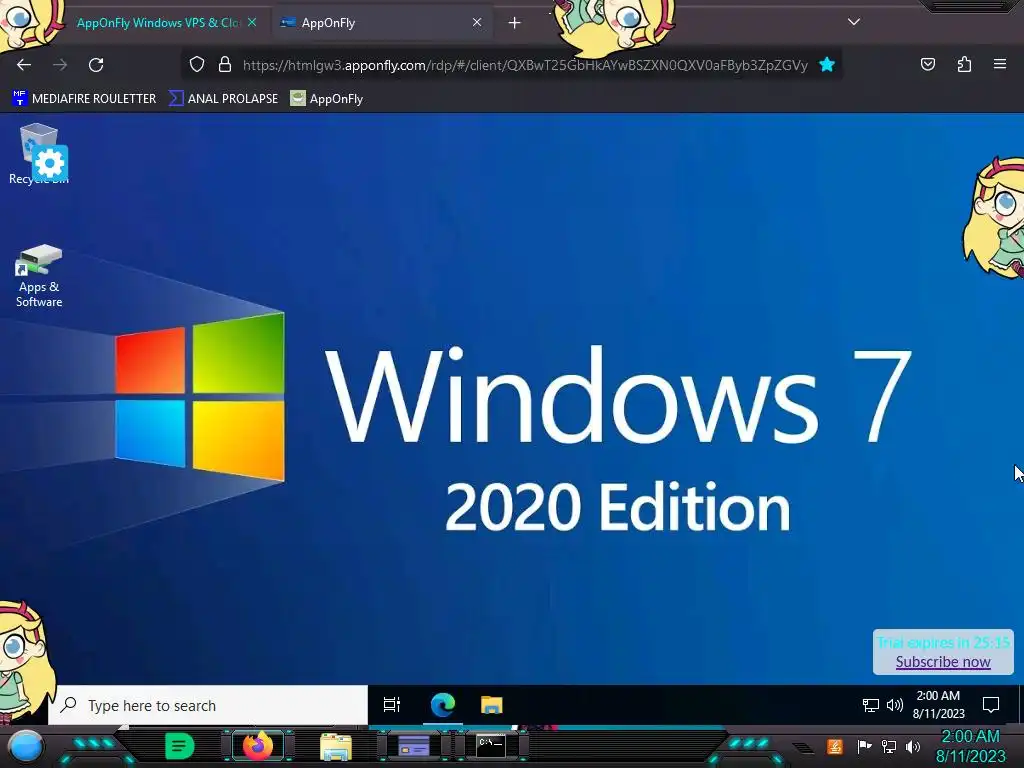The image size is (1024, 768).
Task: Open the remote notification center icon
Action: [991, 705]
